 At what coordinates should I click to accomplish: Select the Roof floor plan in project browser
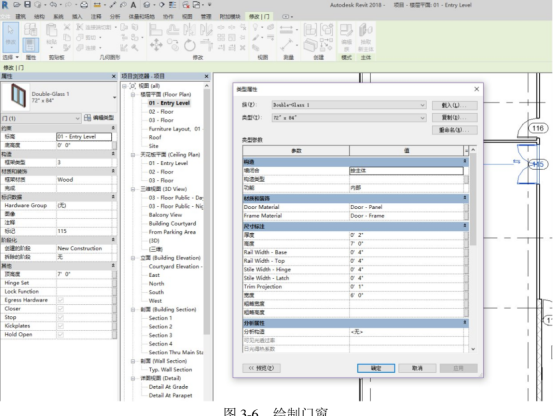point(155,137)
